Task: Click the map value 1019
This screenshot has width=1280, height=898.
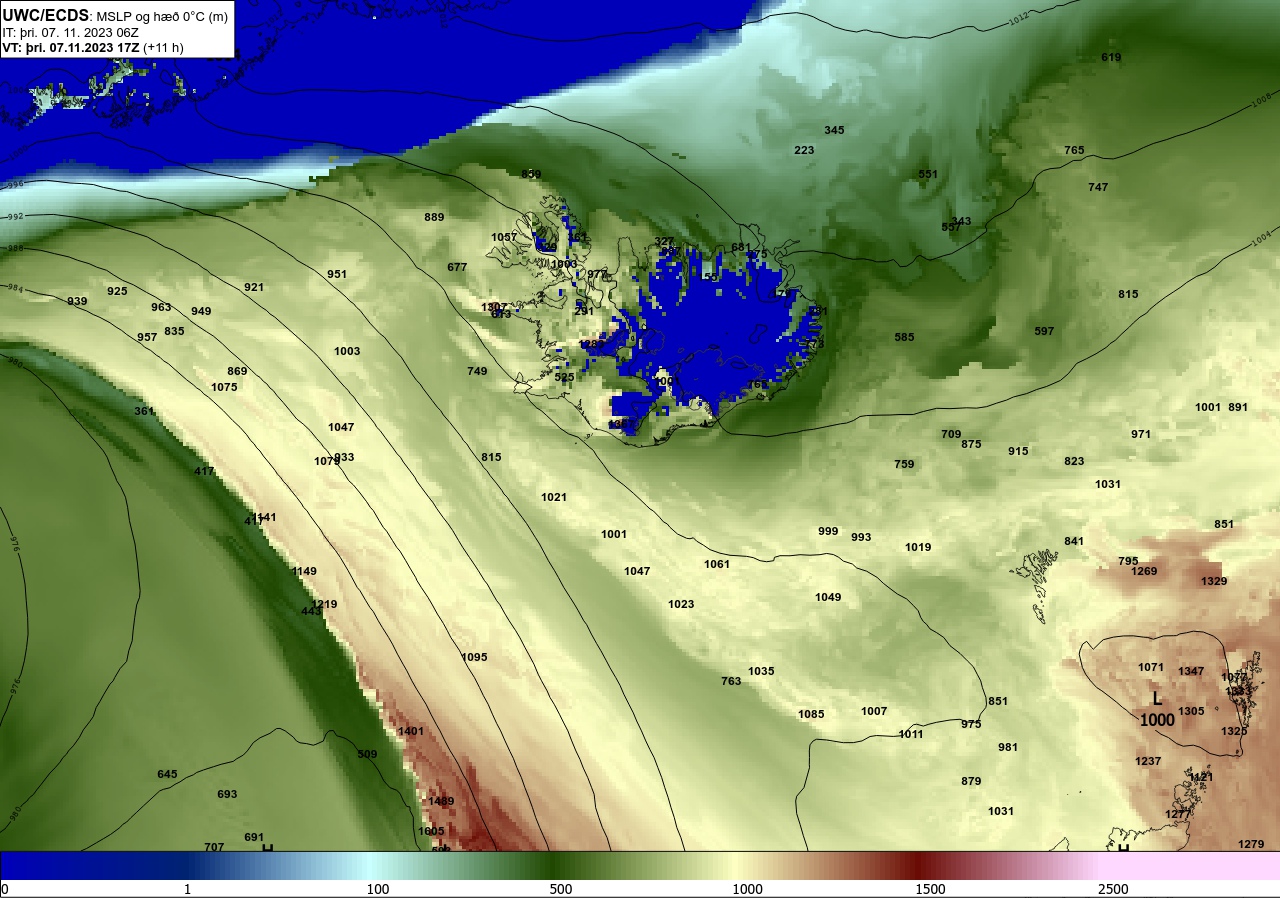Action: pos(918,547)
